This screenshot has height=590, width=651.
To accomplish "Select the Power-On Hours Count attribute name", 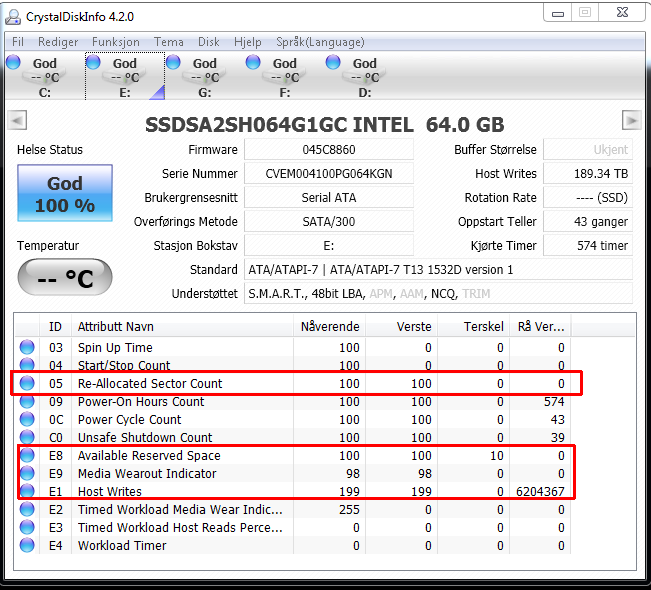I will point(141,401).
